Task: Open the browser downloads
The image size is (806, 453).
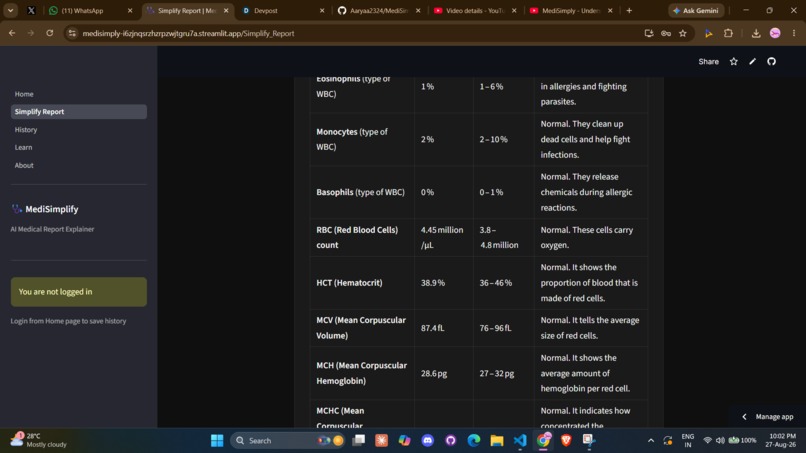Action: click(756, 33)
